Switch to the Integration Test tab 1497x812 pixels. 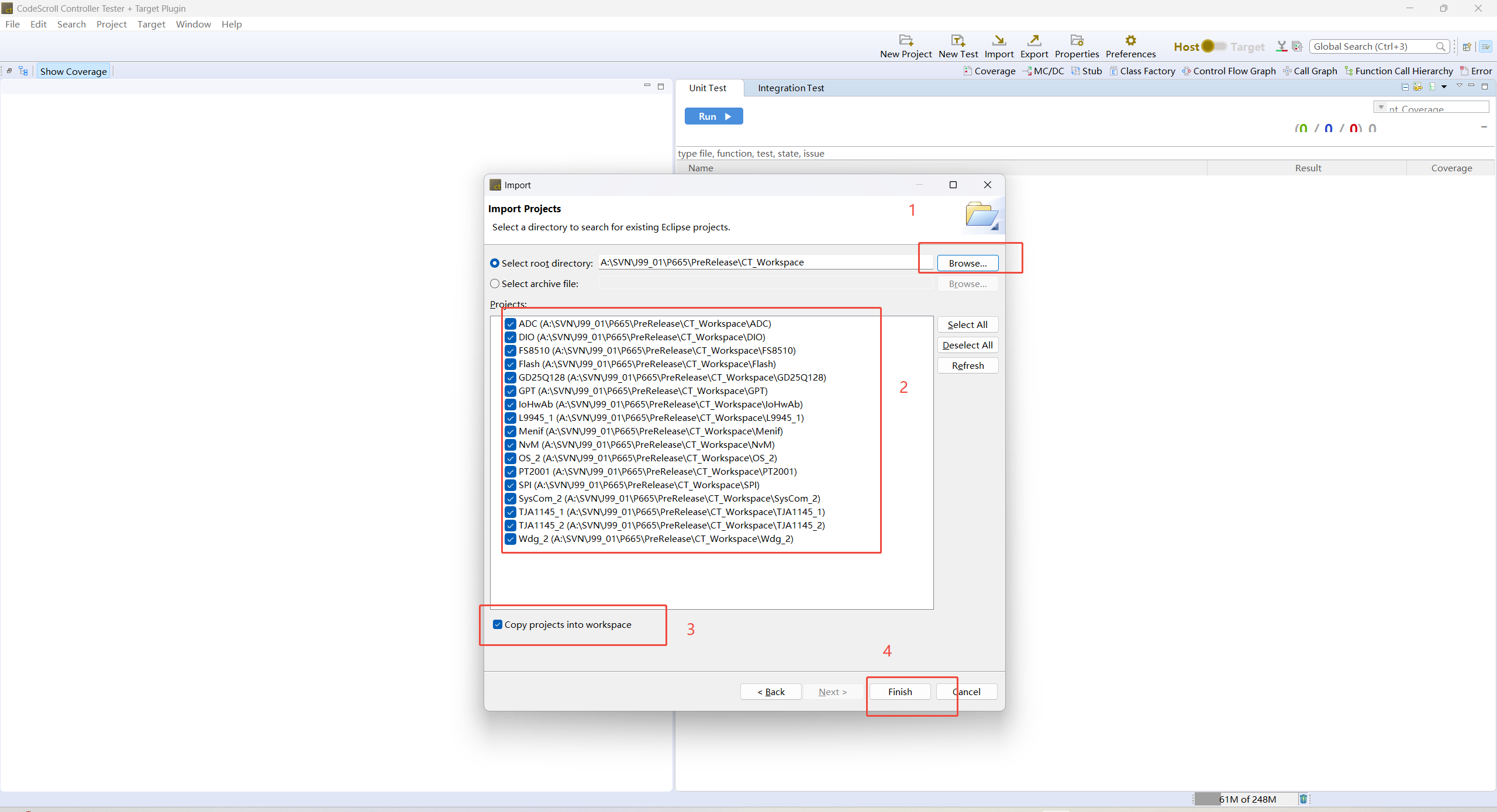point(790,88)
